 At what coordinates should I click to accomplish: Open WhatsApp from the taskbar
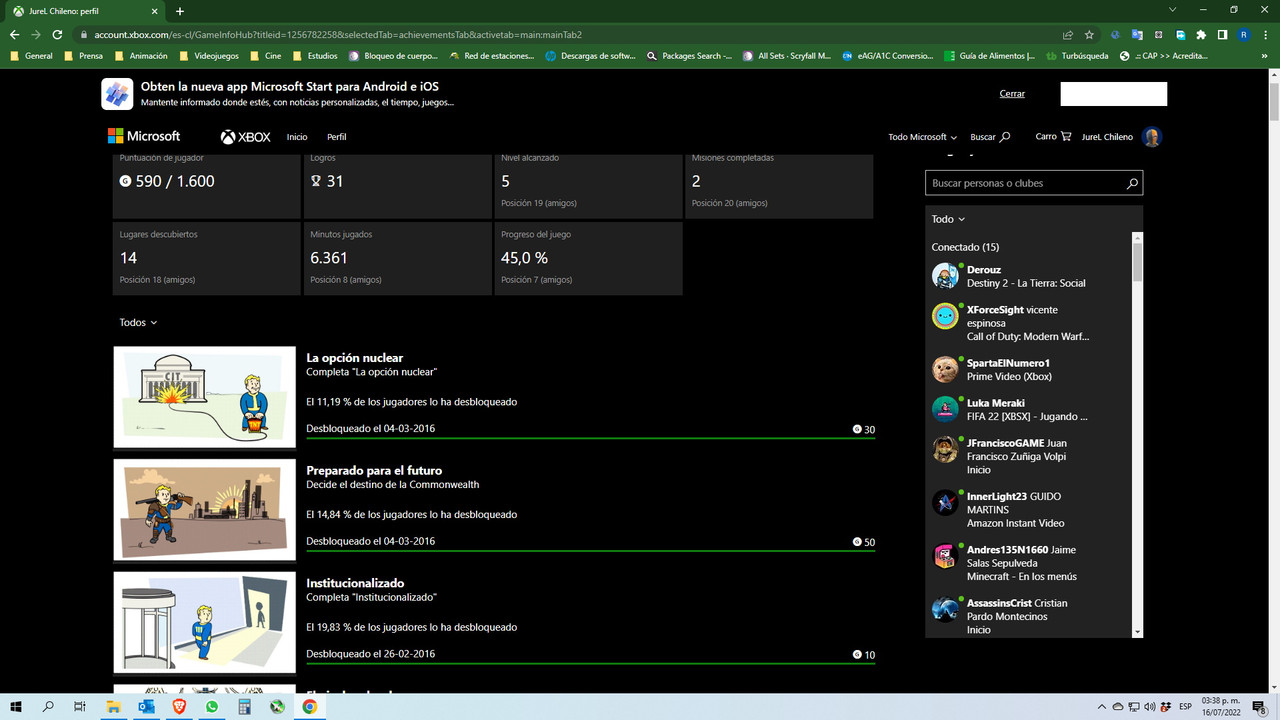point(211,707)
